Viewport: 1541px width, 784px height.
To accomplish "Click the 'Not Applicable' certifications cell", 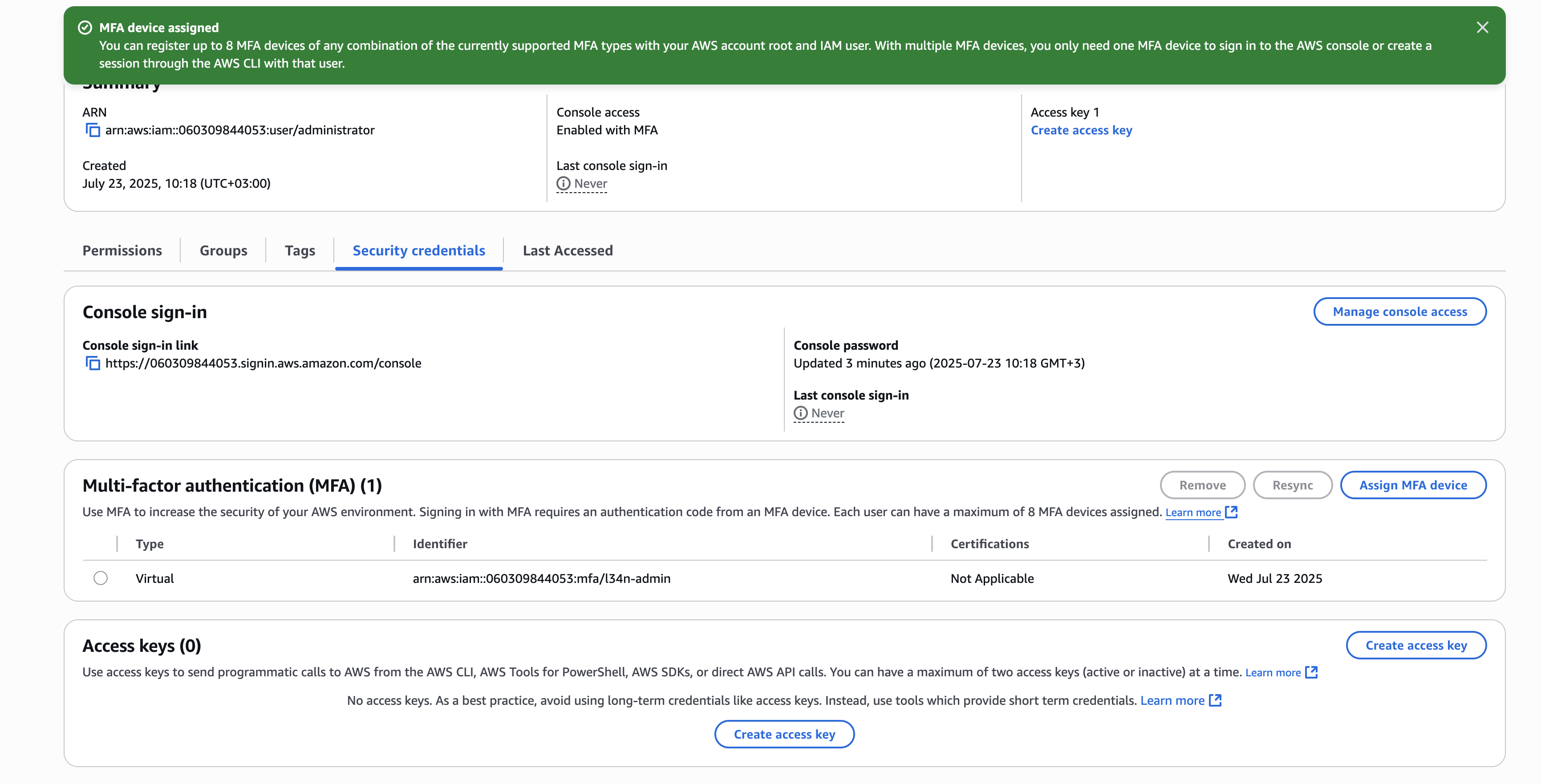I will 992,578.
